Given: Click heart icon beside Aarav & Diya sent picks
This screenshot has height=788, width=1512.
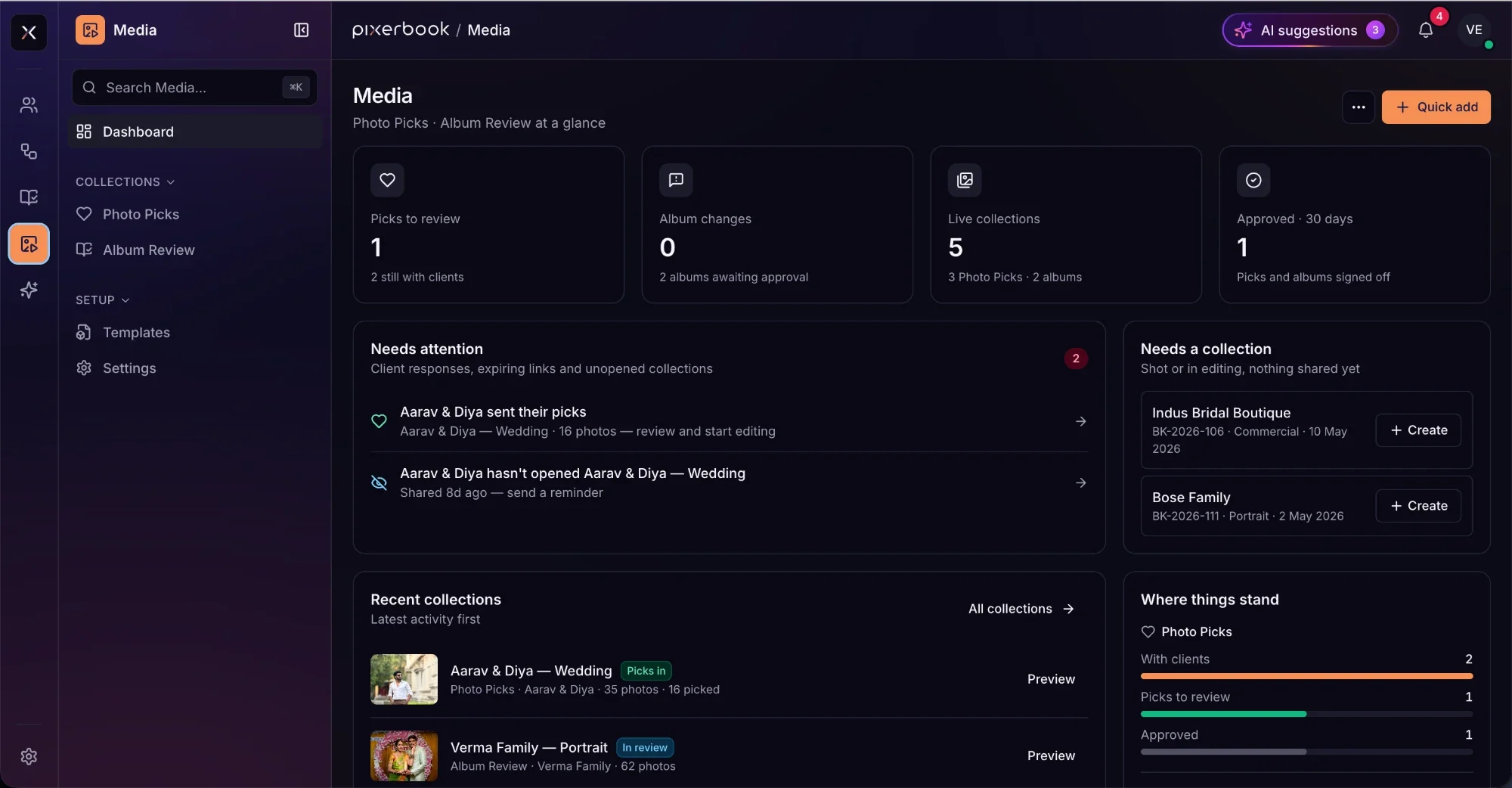Looking at the screenshot, I should (x=379, y=421).
